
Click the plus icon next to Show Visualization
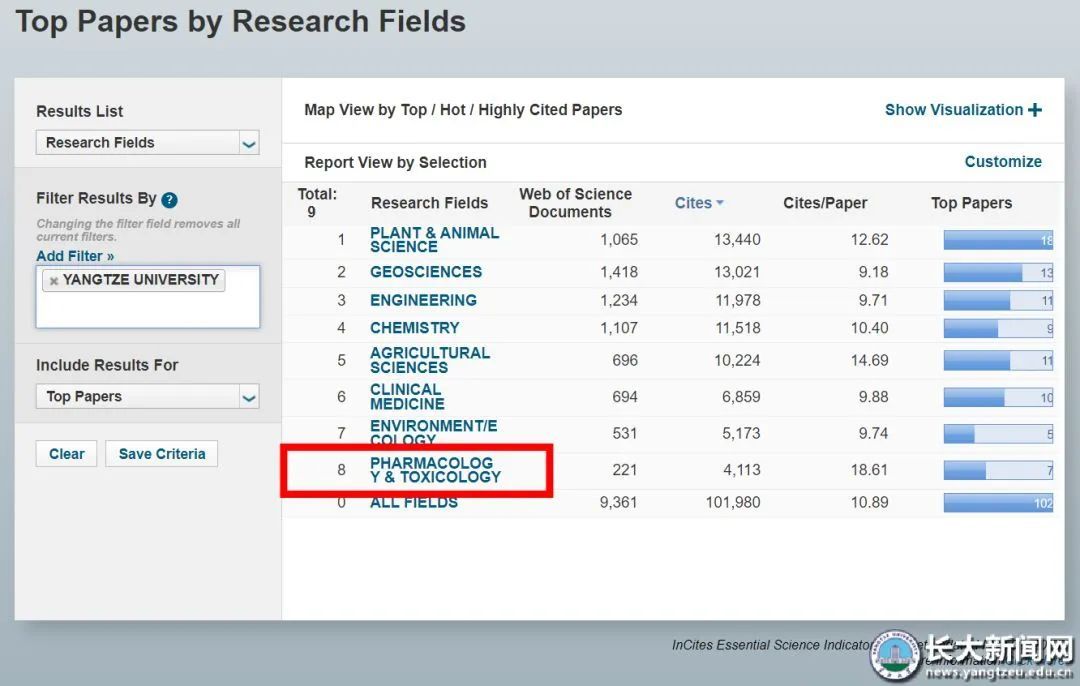pyautogui.click(x=1034, y=110)
